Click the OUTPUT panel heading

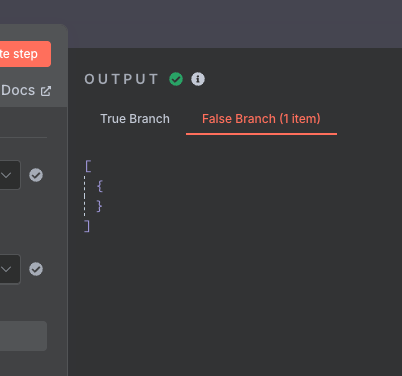(x=121, y=79)
